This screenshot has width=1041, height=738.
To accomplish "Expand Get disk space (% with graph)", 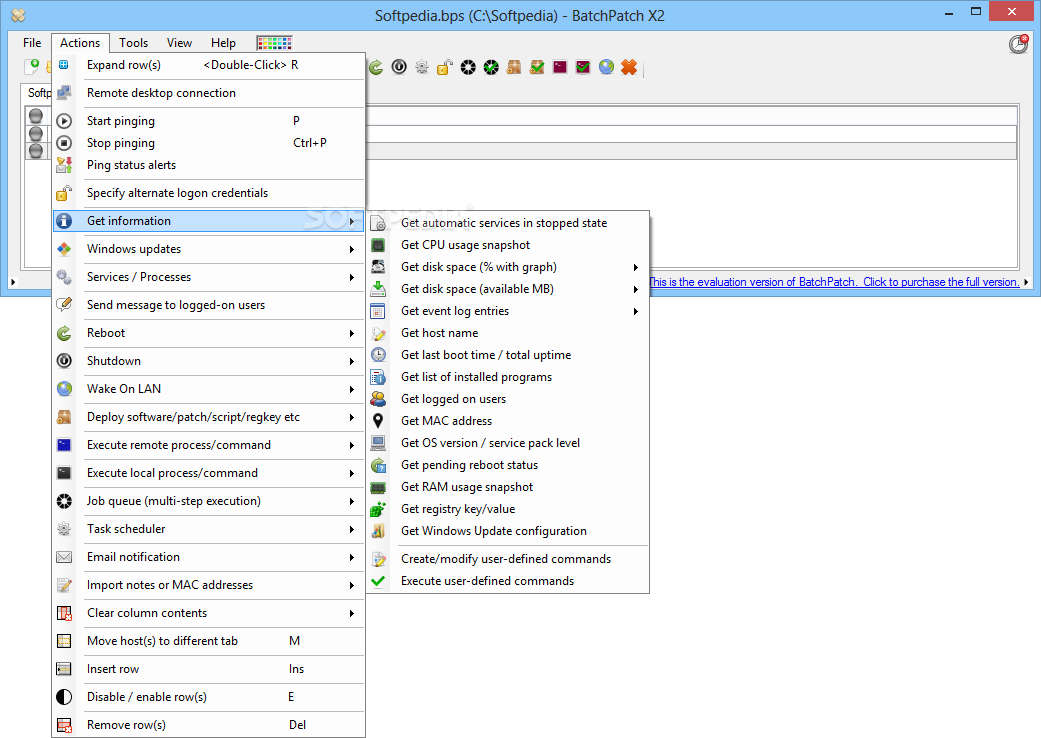I will click(x=508, y=267).
